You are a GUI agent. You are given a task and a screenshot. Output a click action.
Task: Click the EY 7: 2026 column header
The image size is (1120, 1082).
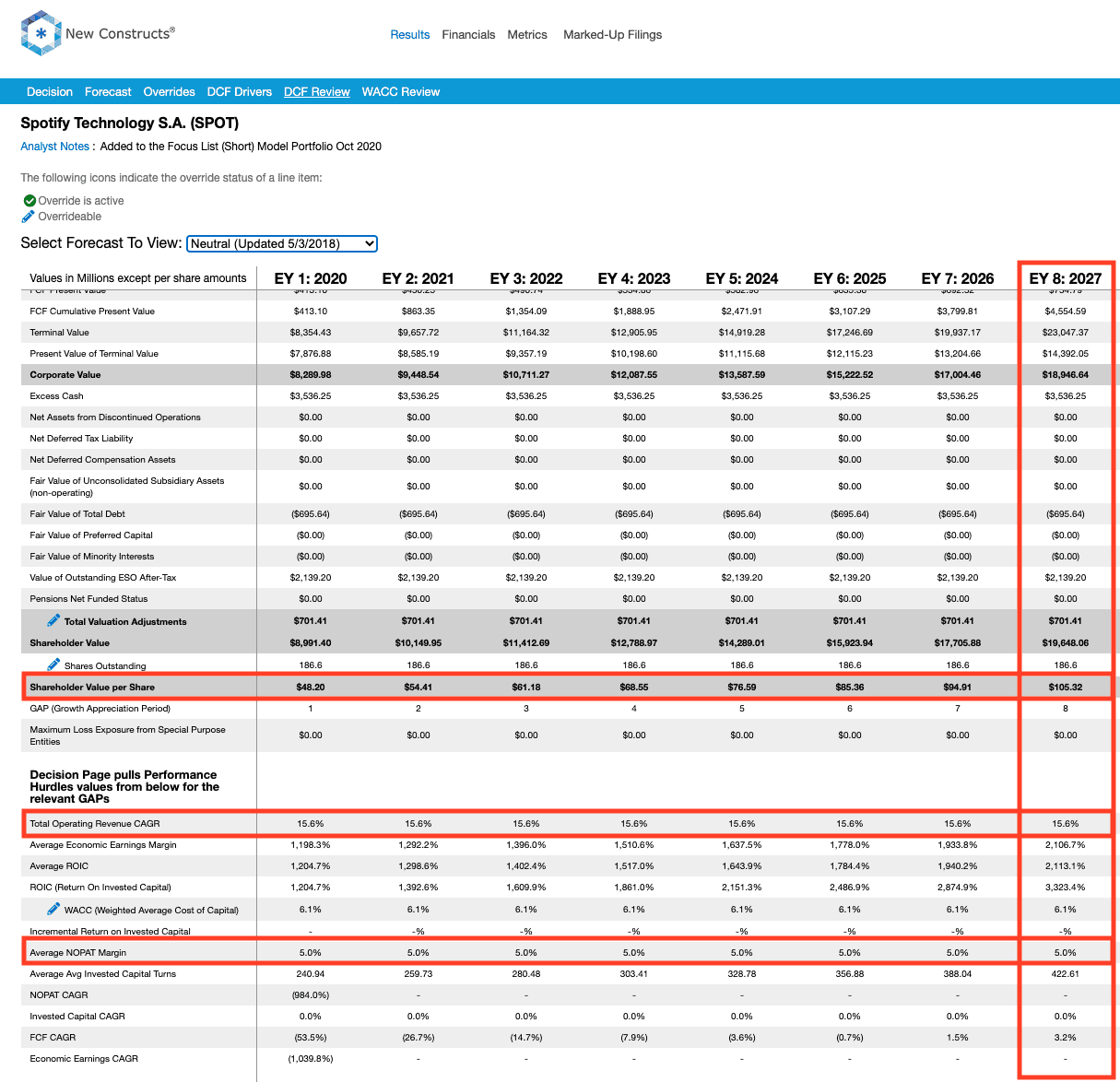coord(958,278)
